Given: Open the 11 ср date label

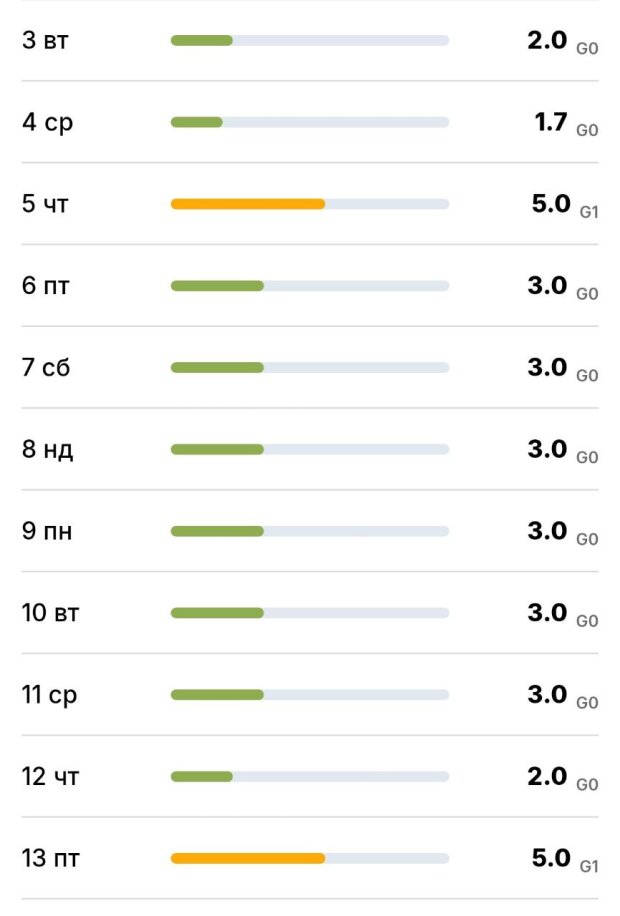Looking at the screenshot, I should point(50,694).
